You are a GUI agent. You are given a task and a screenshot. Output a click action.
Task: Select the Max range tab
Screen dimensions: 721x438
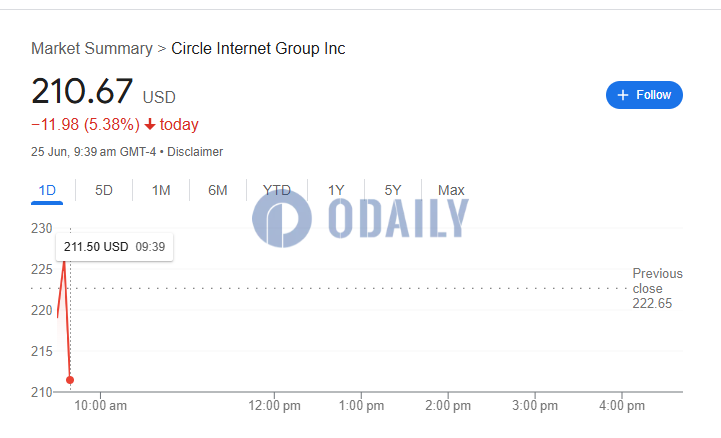point(451,190)
